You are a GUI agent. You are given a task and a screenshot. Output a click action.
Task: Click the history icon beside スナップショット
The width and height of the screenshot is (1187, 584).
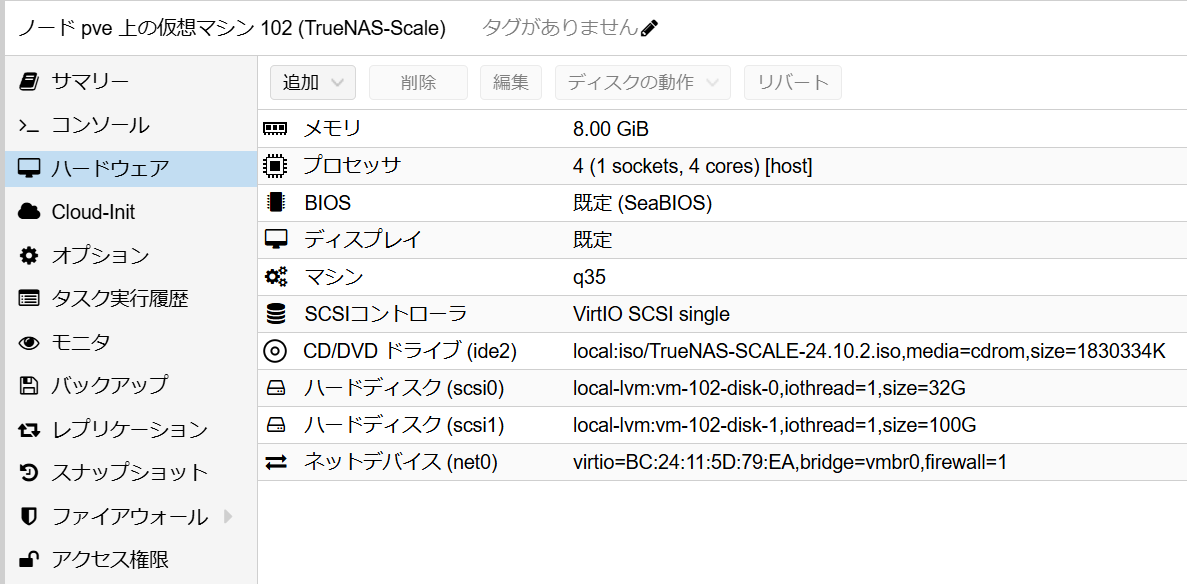click(28, 473)
